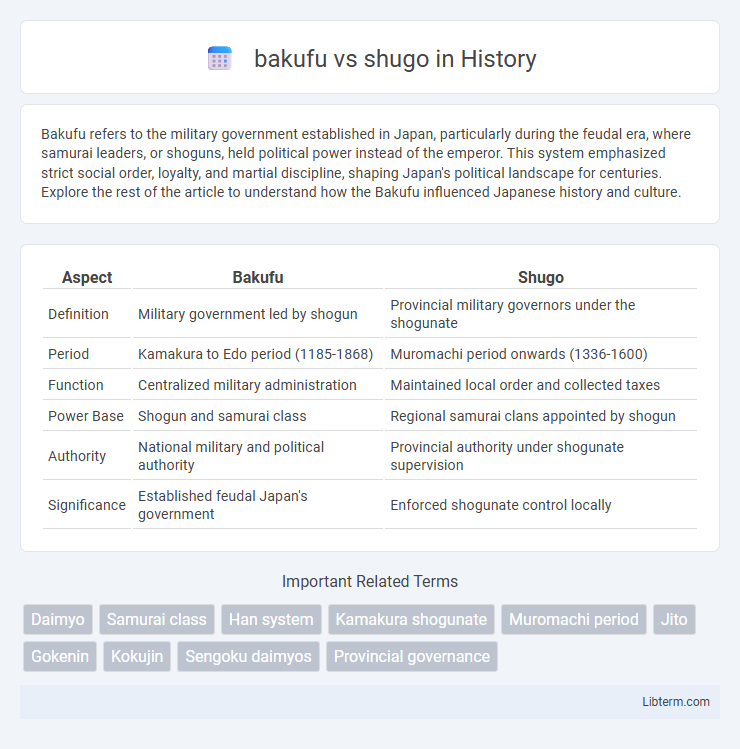
Task: Select the Muromachi period tag
Action: coord(574,620)
